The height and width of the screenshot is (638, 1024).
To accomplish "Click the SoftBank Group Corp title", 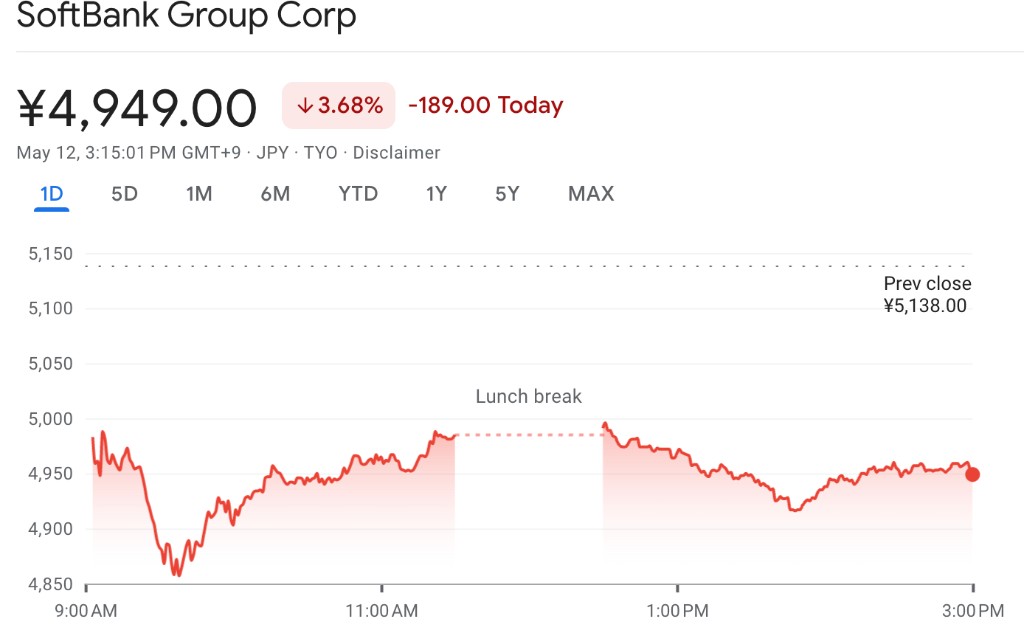I will [187, 17].
